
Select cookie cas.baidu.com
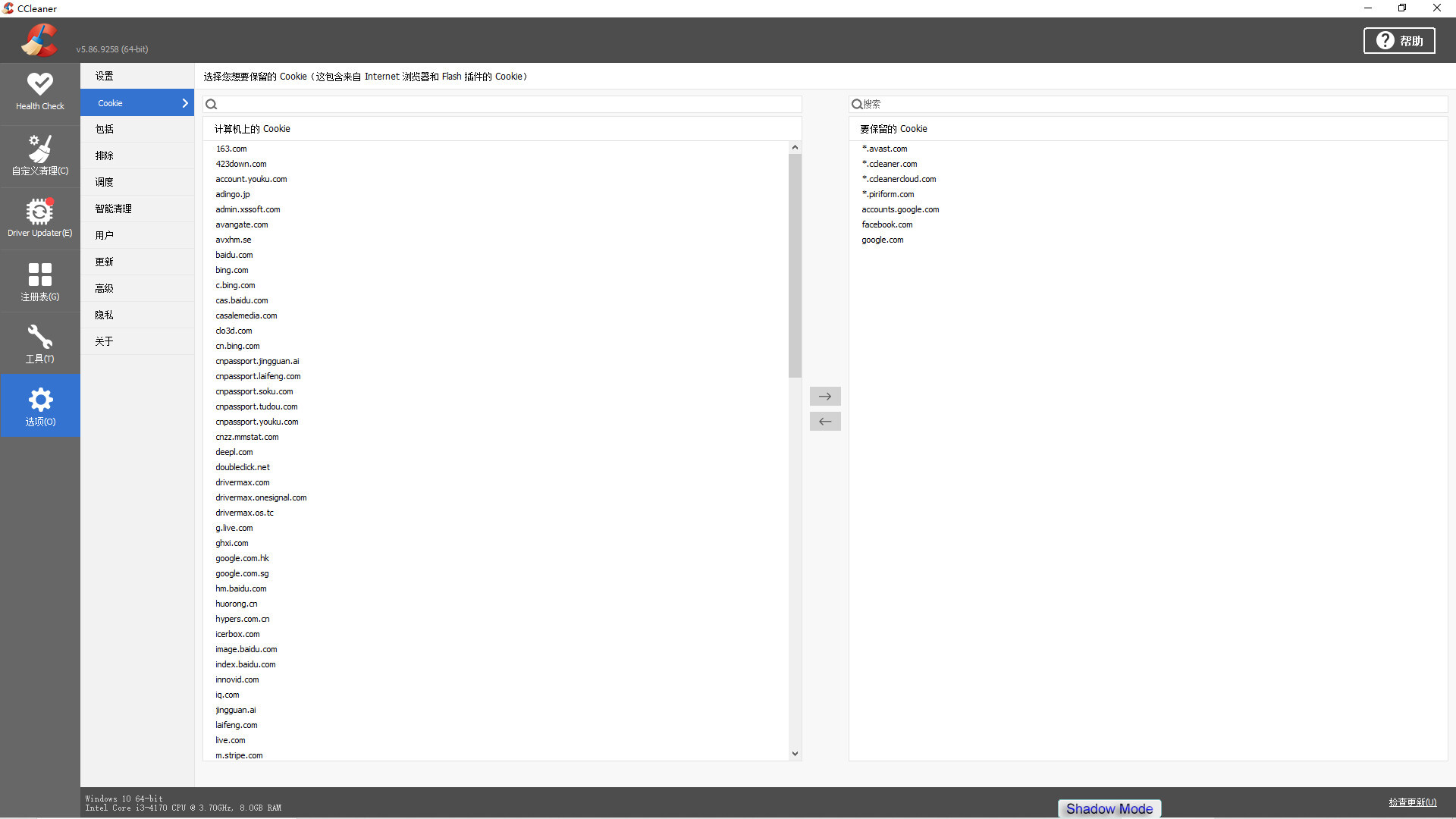point(242,300)
